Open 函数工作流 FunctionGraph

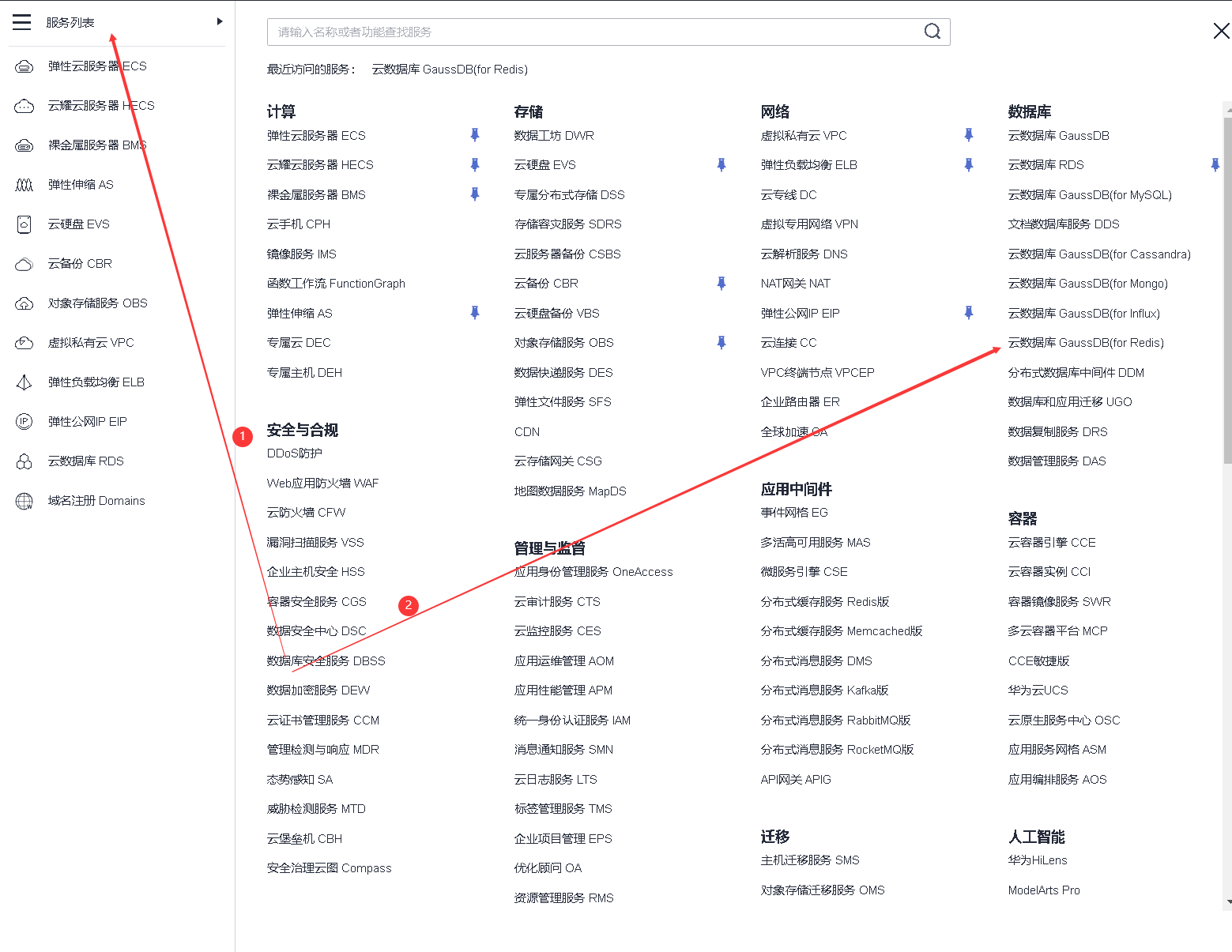click(x=336, y=284)
